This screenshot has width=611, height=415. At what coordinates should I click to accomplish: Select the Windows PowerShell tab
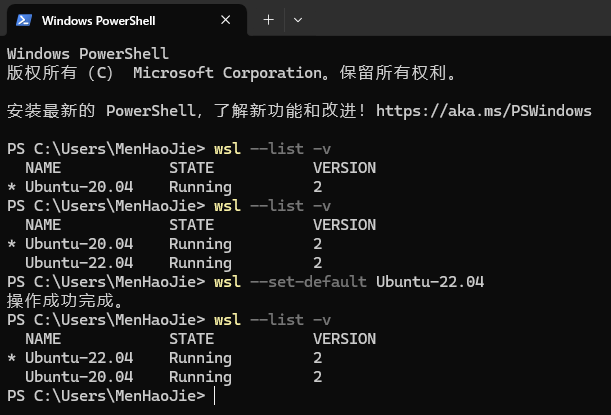pos(127,20)
